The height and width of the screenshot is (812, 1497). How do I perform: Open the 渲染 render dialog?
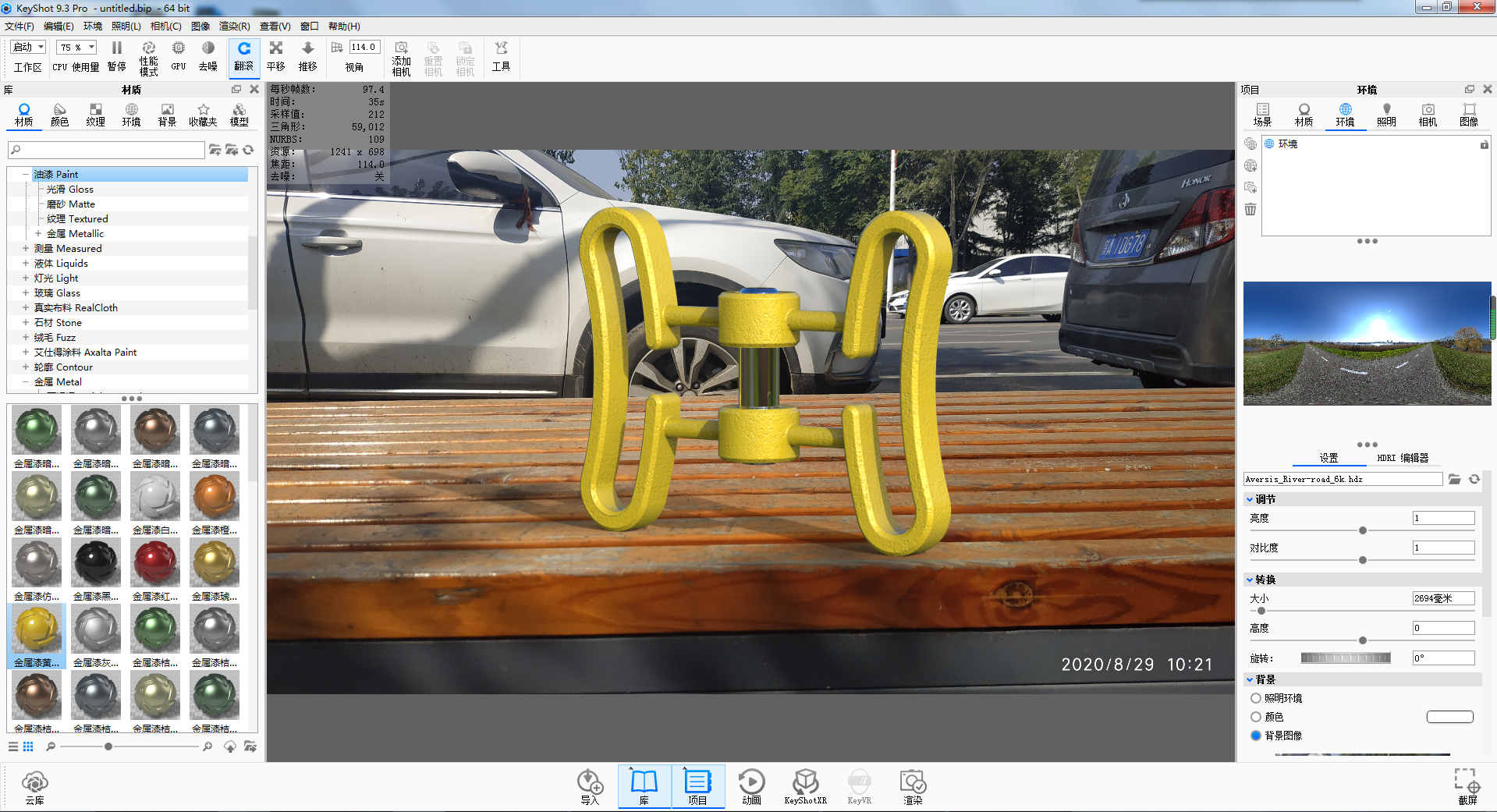tap(913, 787)
